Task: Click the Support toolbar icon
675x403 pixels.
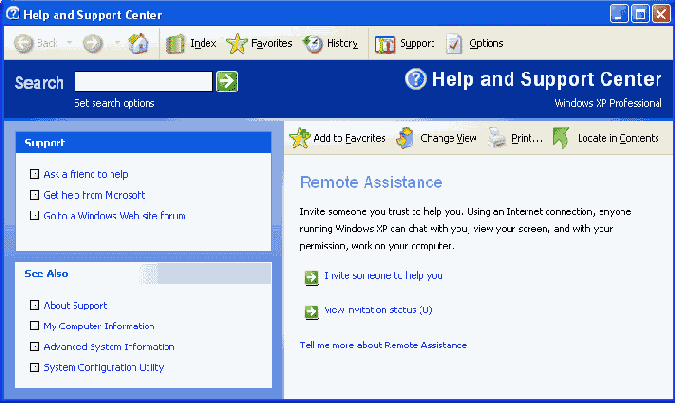Action: coord(385,44)
